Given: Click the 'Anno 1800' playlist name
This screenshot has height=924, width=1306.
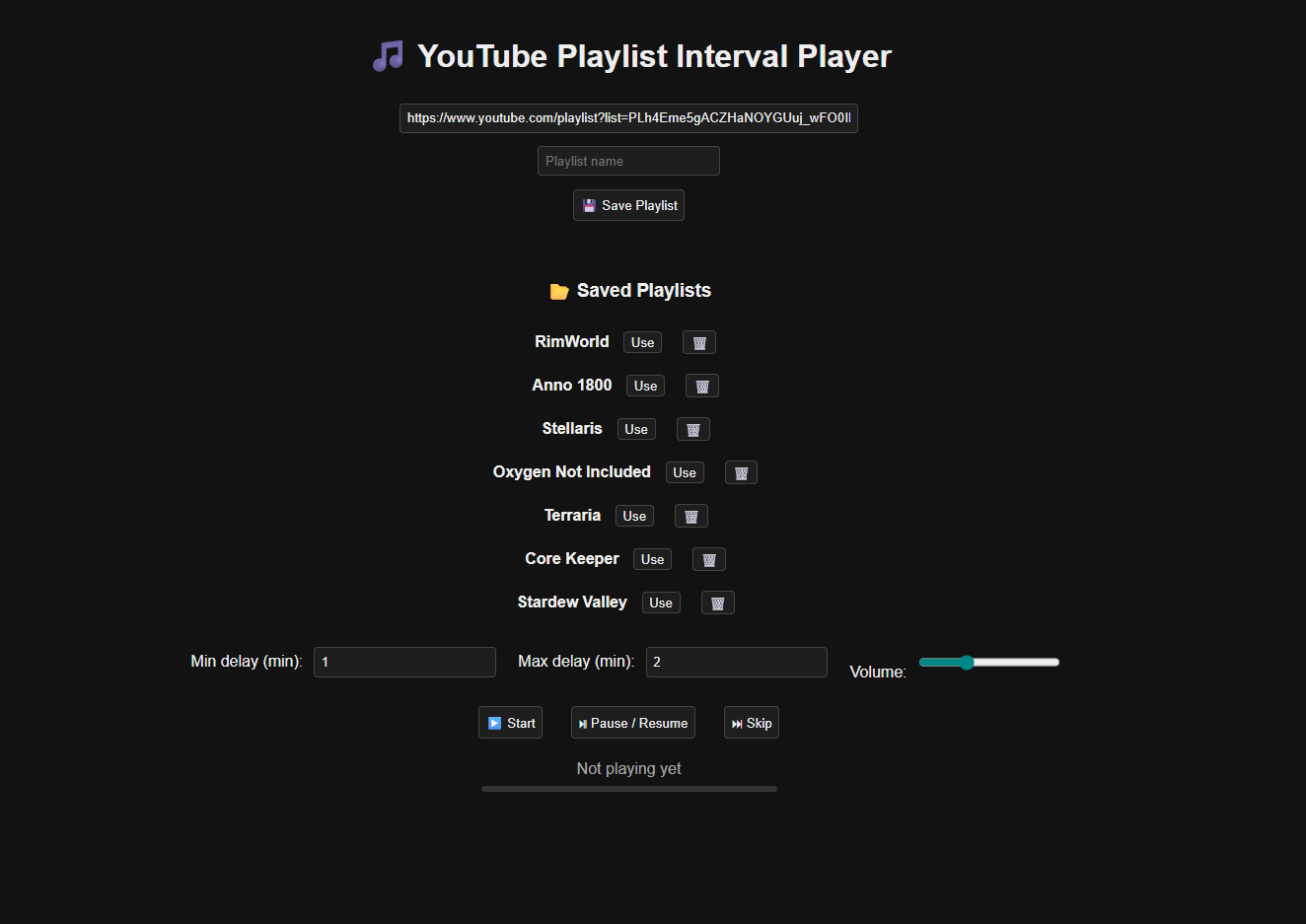Looking at the screenshot, I should pos(572,385).
